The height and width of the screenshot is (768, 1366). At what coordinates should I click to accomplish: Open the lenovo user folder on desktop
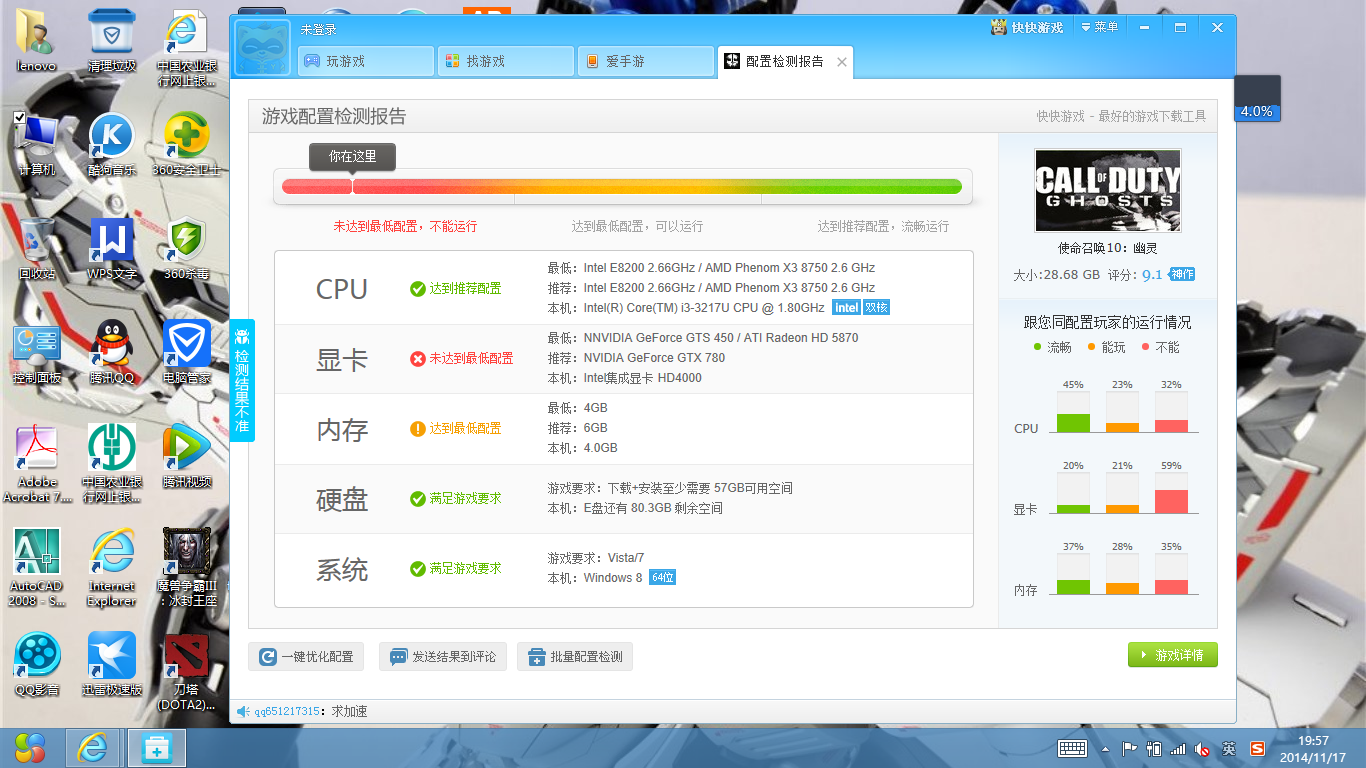pyautogui.click(x=37, y=40)
